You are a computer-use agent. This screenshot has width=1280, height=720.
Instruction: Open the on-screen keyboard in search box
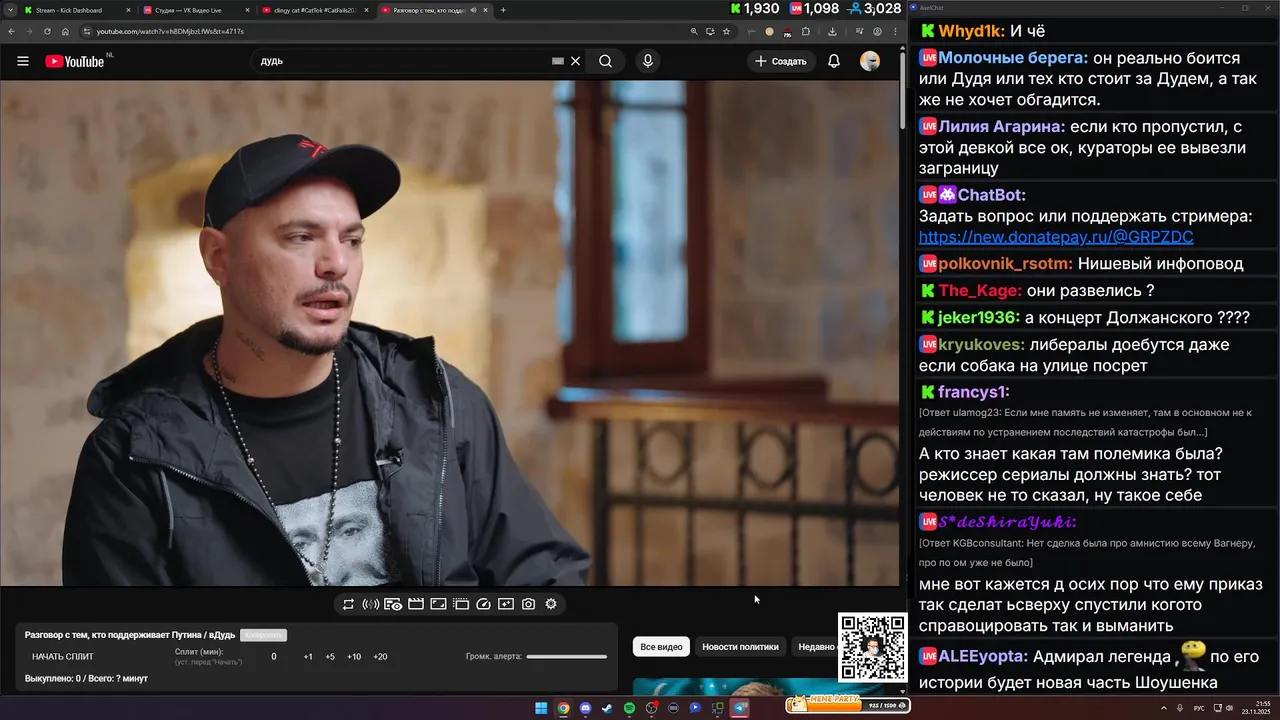click(558, 61)
